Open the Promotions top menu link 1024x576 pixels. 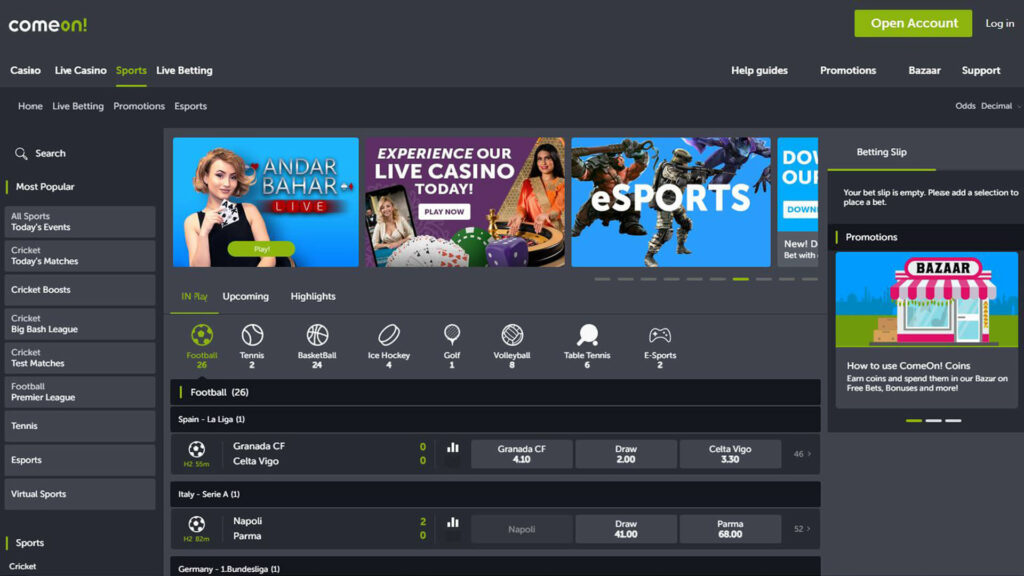click(x=848, y=71)
